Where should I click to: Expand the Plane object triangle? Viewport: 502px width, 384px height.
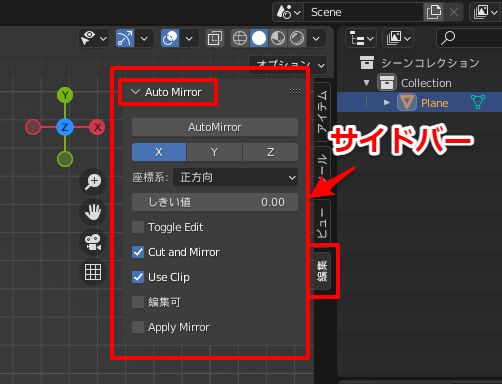tap(387, 103)
